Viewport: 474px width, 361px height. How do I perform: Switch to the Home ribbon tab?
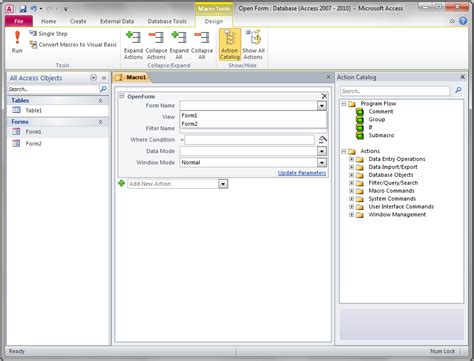pos(48,21)
